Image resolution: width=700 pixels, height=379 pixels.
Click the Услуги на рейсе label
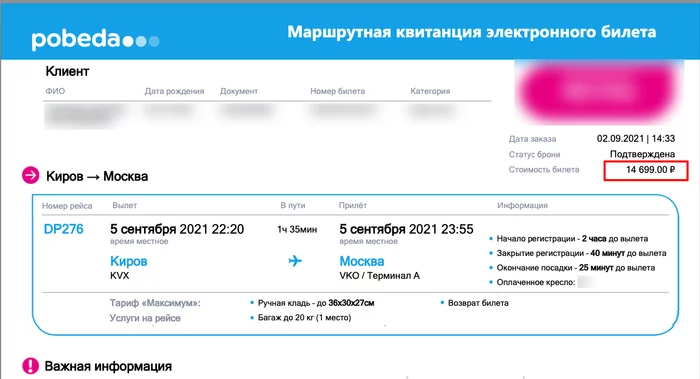[x=145, y=318]
